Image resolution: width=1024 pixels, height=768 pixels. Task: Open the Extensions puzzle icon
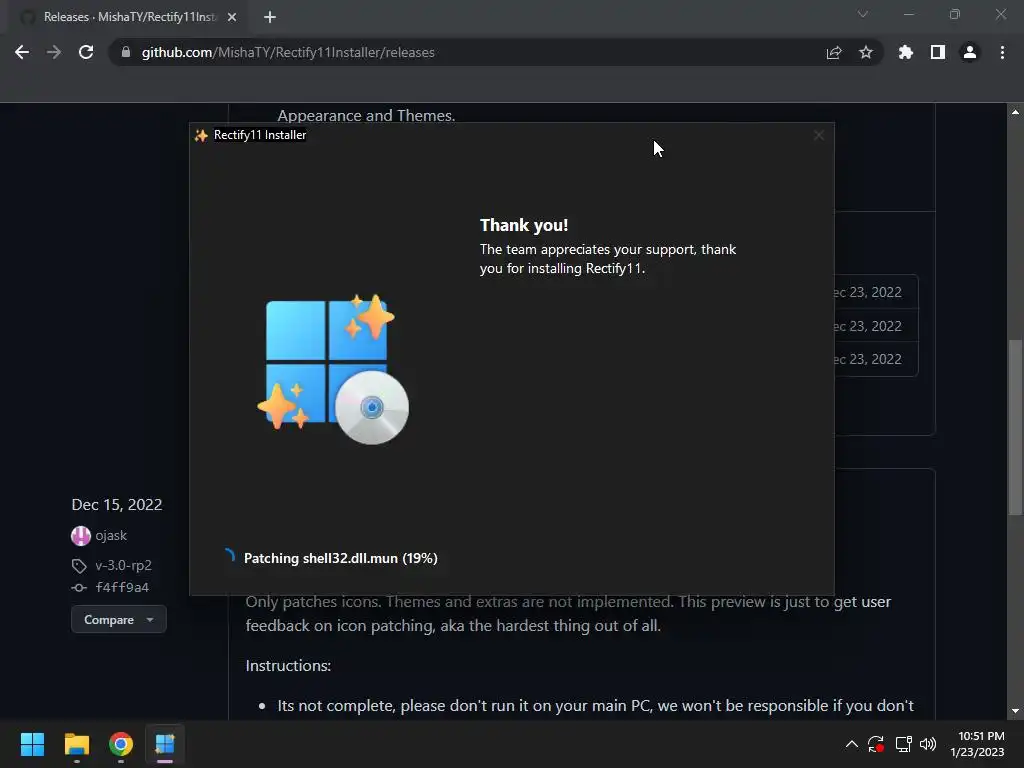click(906, 52)
